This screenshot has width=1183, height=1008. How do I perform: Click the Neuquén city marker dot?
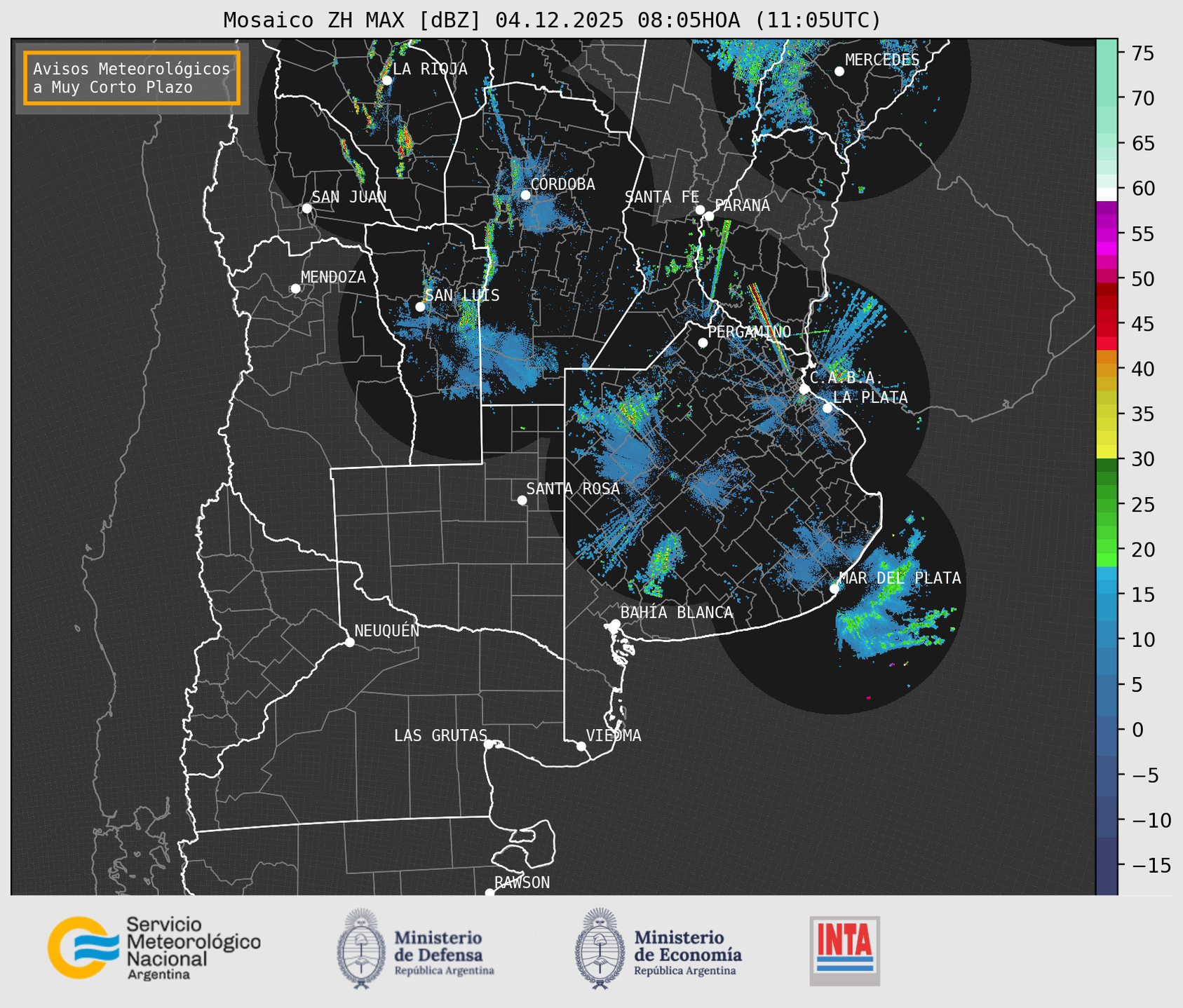[x=349, y=642]
